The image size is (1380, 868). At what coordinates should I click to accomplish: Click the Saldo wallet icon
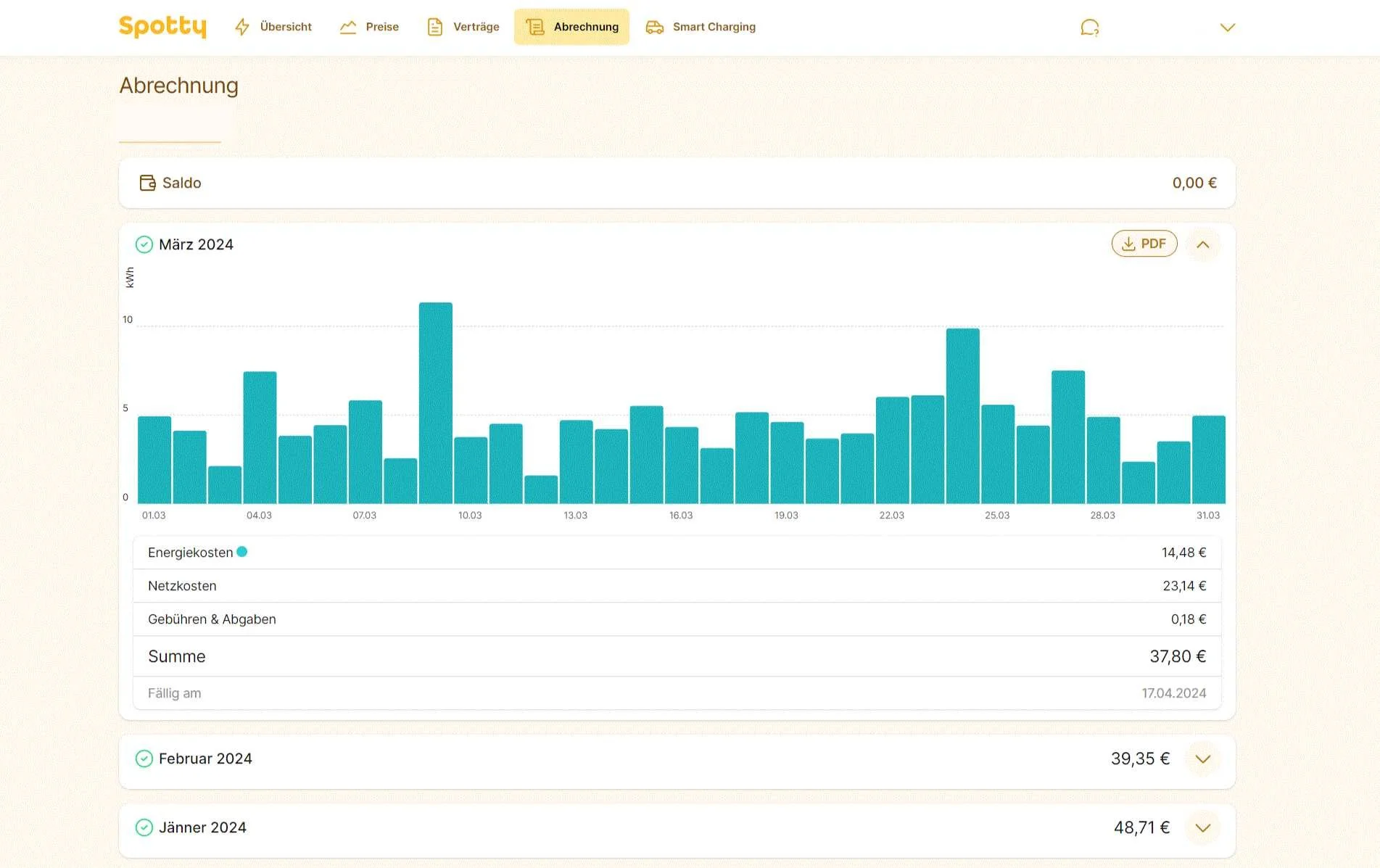147,183
